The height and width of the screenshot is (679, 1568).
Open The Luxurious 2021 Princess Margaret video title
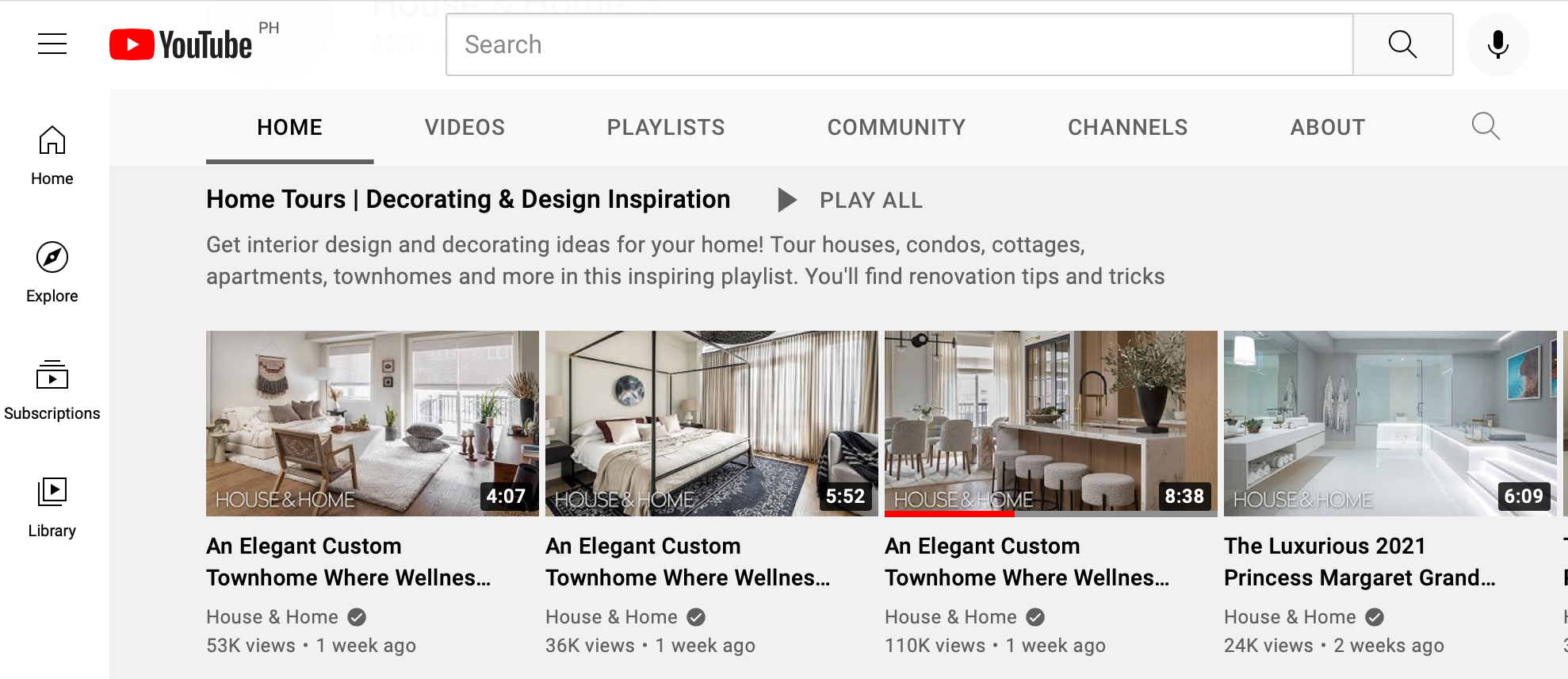(1359, 562)
